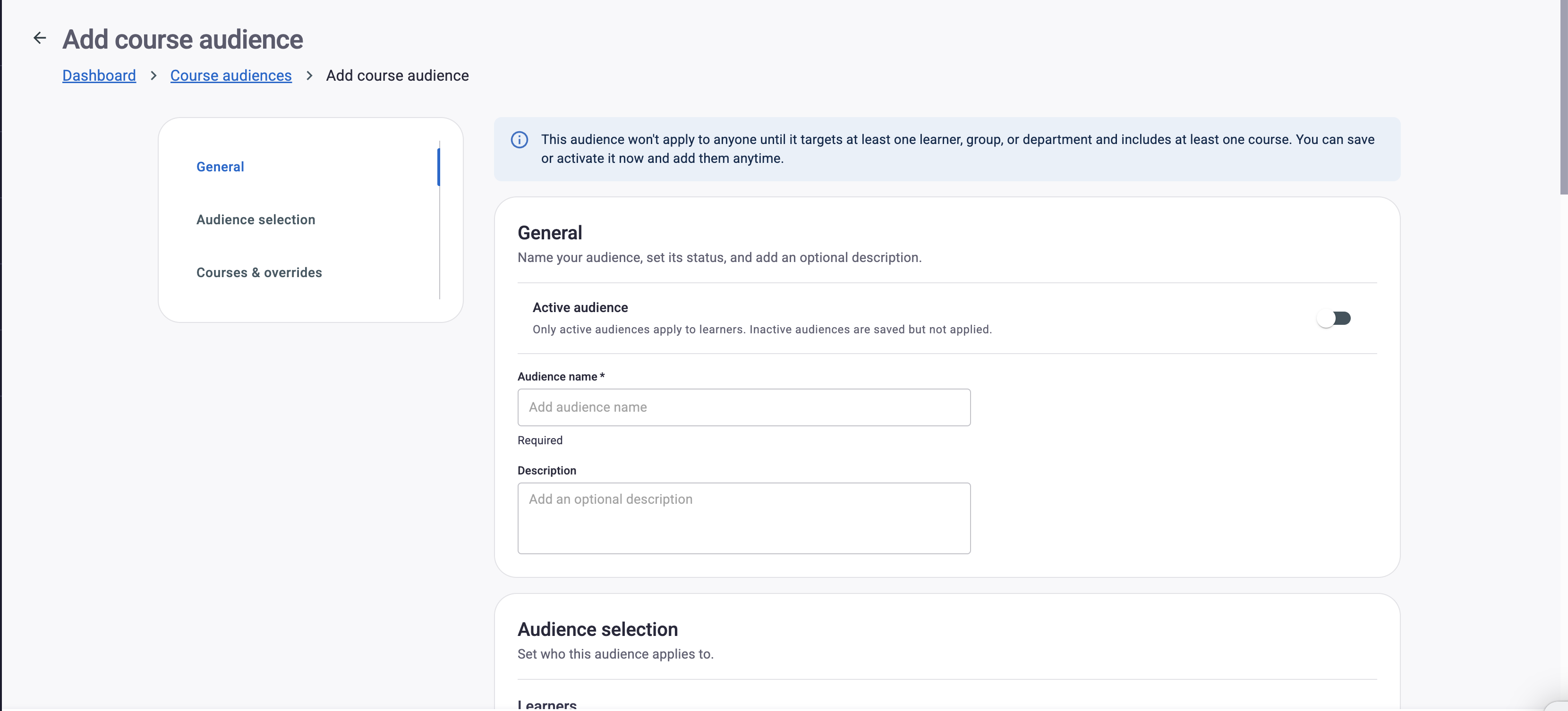Toggle the Active audience switch
The image size is (1568, 711).
(x=1334, y=318)
